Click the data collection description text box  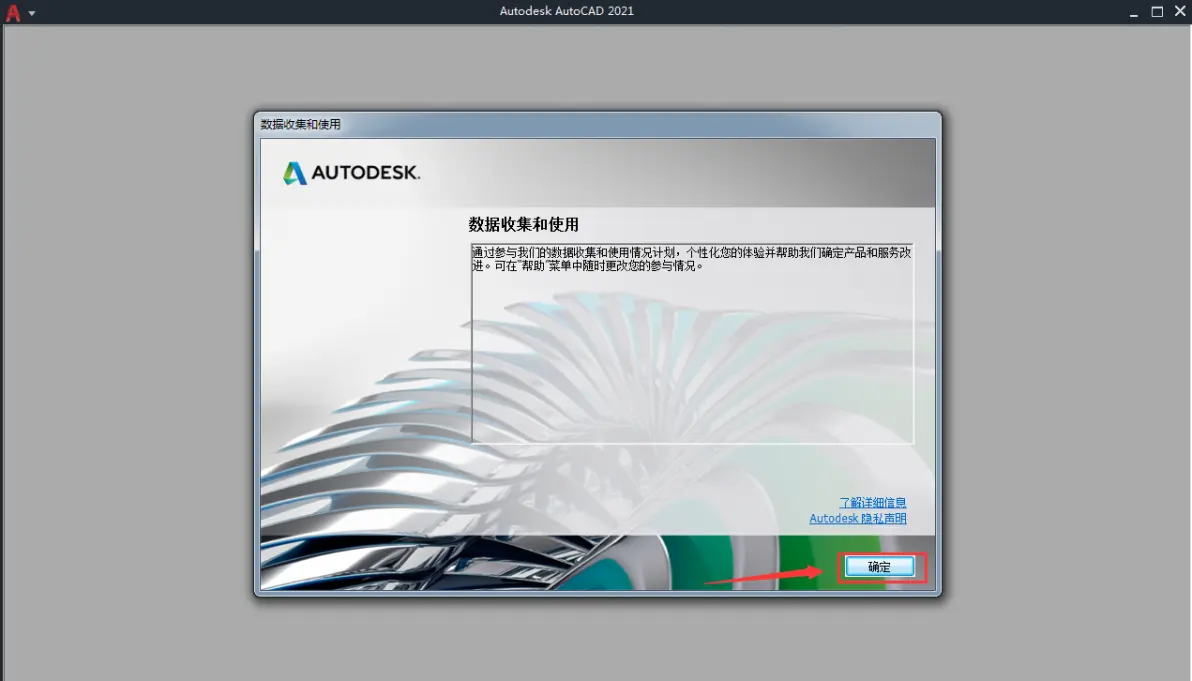(692, 343)
